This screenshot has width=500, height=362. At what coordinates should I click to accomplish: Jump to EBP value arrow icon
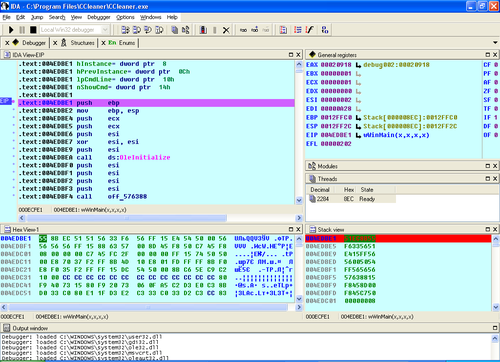click(x=358, y=118)
